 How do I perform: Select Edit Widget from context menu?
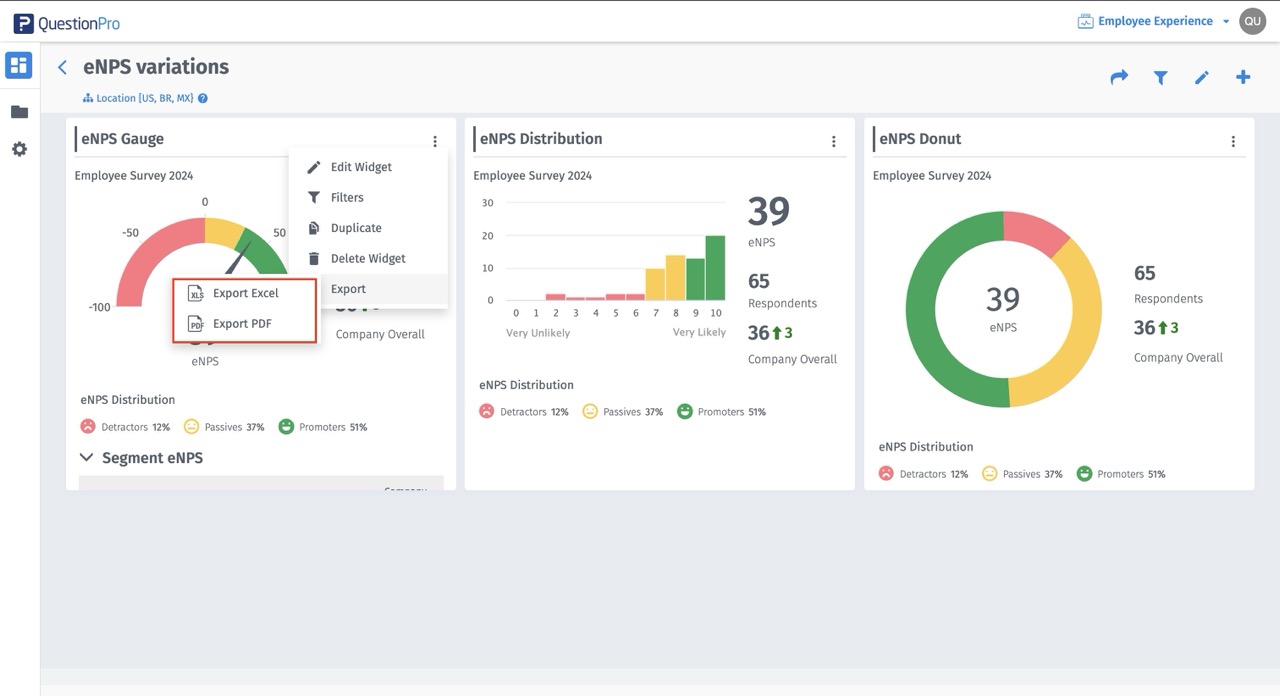[x=360, y=167]
